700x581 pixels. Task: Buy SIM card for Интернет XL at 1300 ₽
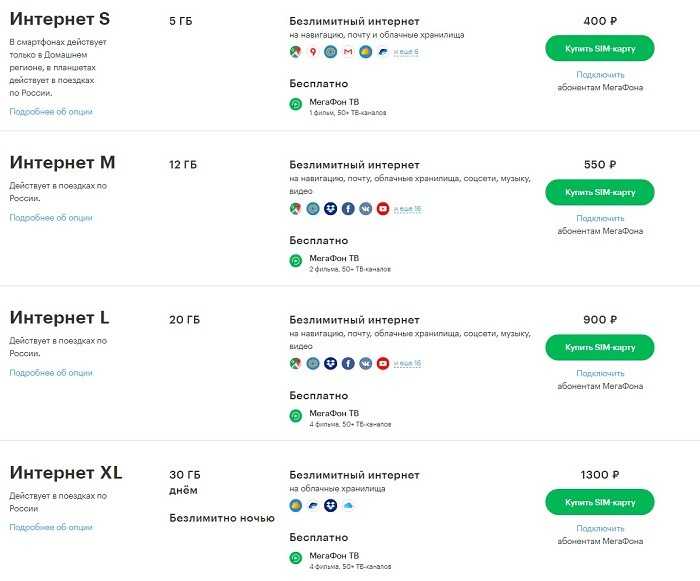600,502
